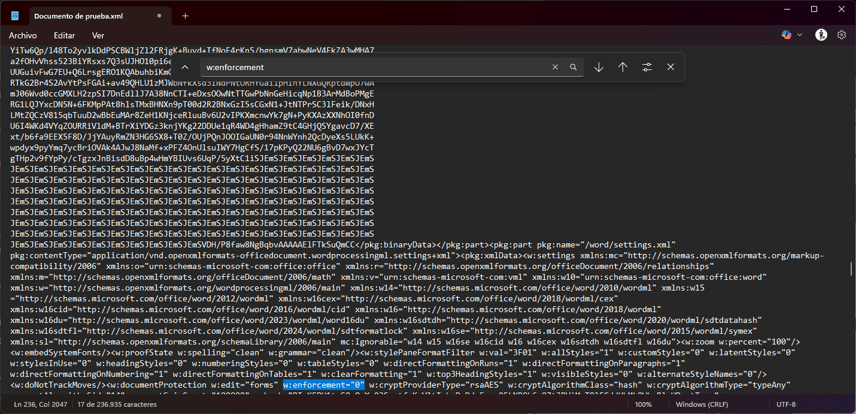Open the search options settings icon
Viewport: 856px width, 414px height.
(x=647, y=67)
